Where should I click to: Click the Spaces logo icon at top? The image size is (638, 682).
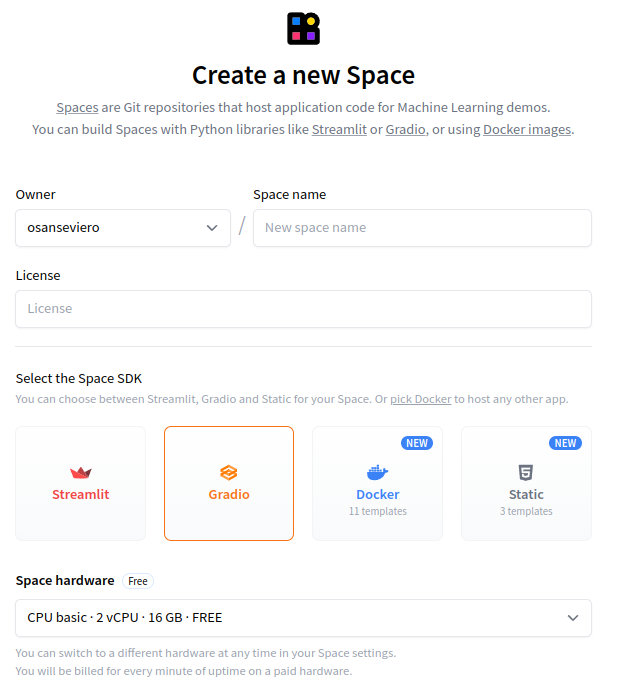click(302, 28)
